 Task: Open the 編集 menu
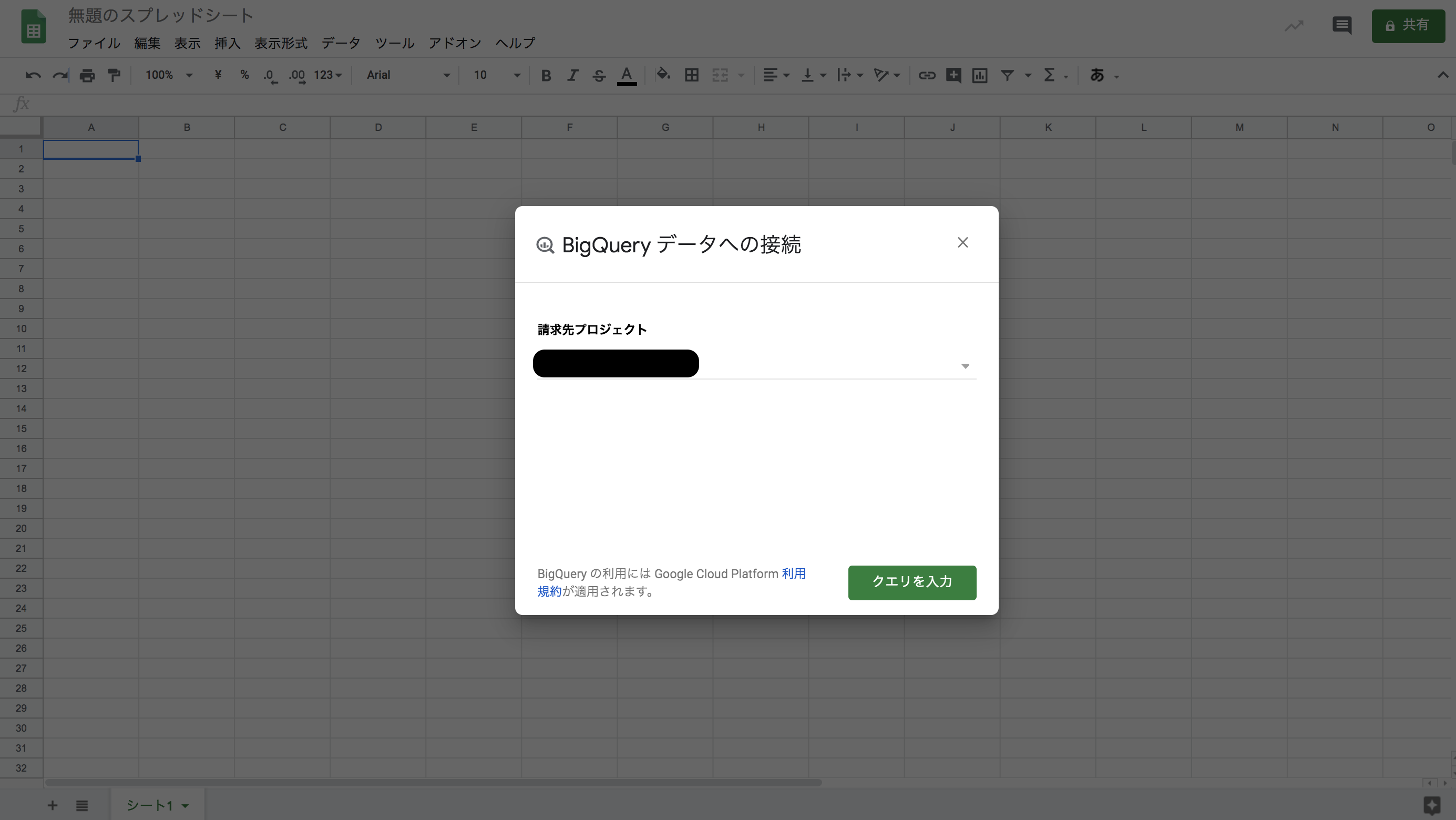pos(148,43)
